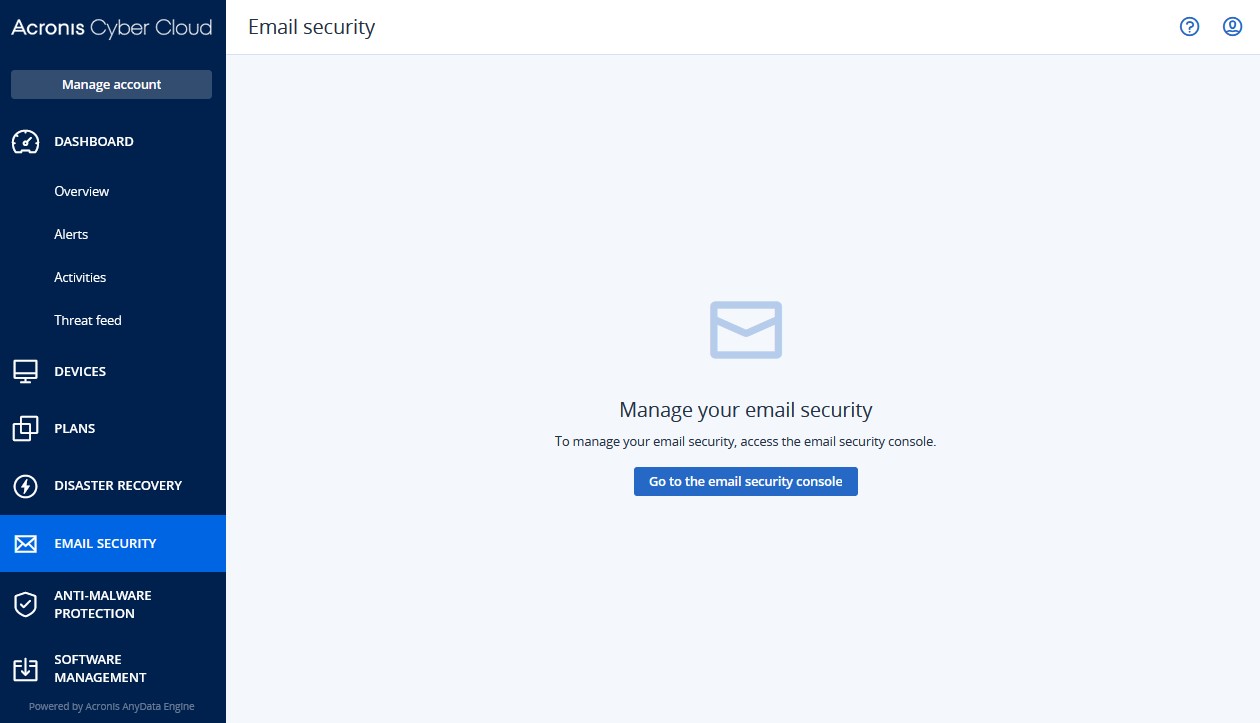Open the Overview dashboard page

point(82,191)
